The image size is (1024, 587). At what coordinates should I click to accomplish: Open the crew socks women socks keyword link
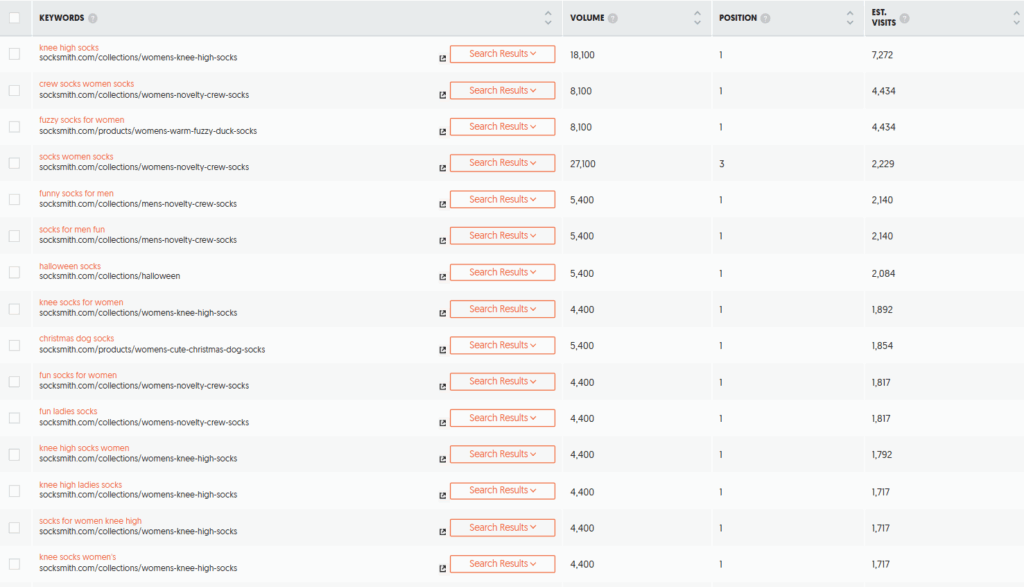pyautogui.click(x=86, y=84)
